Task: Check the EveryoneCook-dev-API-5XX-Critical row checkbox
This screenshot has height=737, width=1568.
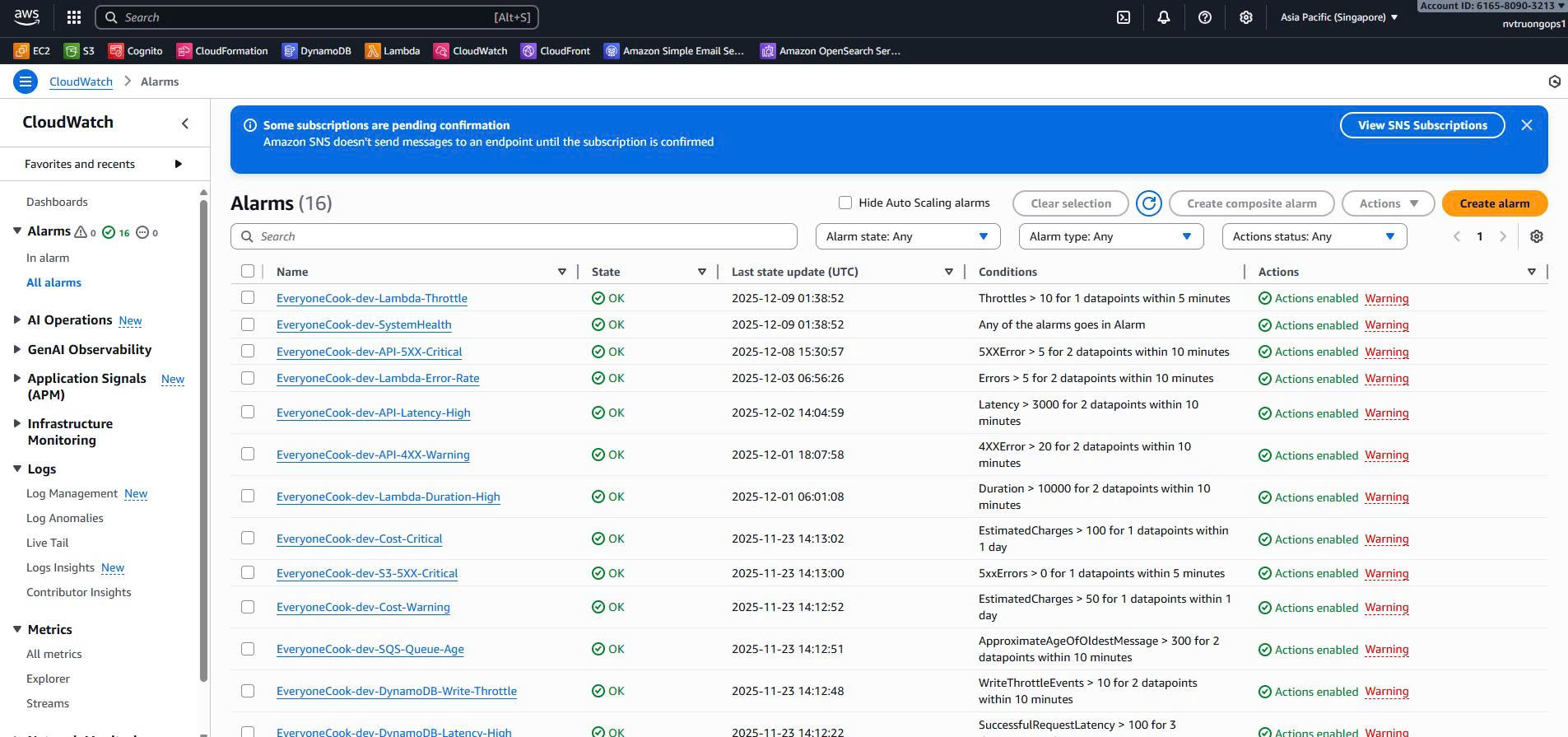Action: click(248, 351)
